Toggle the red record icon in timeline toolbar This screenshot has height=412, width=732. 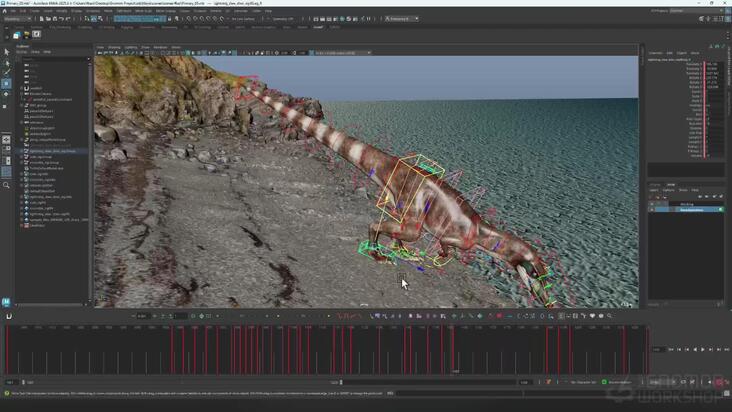tap(499, 316)
